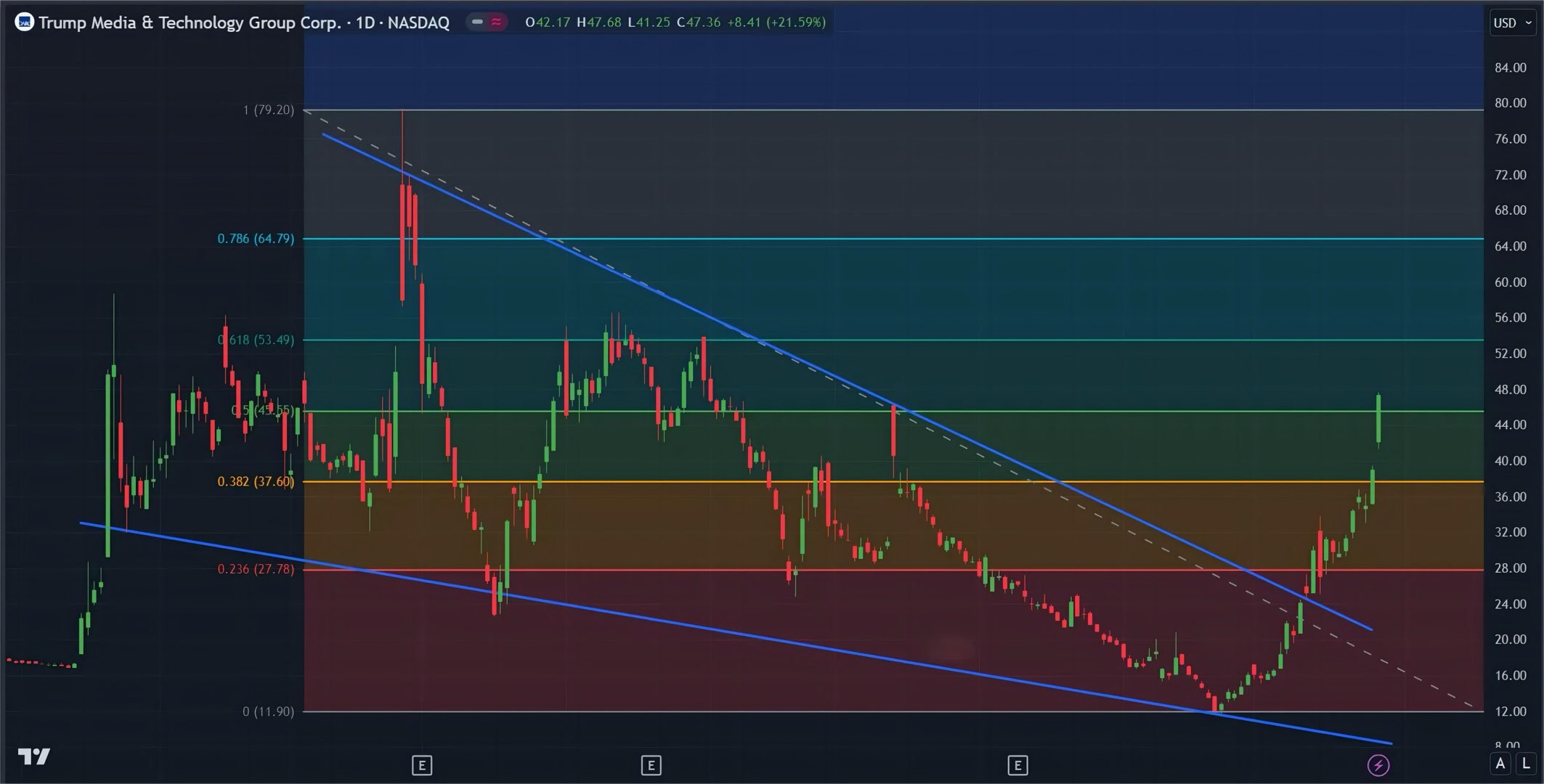Click the 84.00 price axis label
Image resolution: width=1544 pixels, height=784 pixels.
click(x=1511, y=68)
